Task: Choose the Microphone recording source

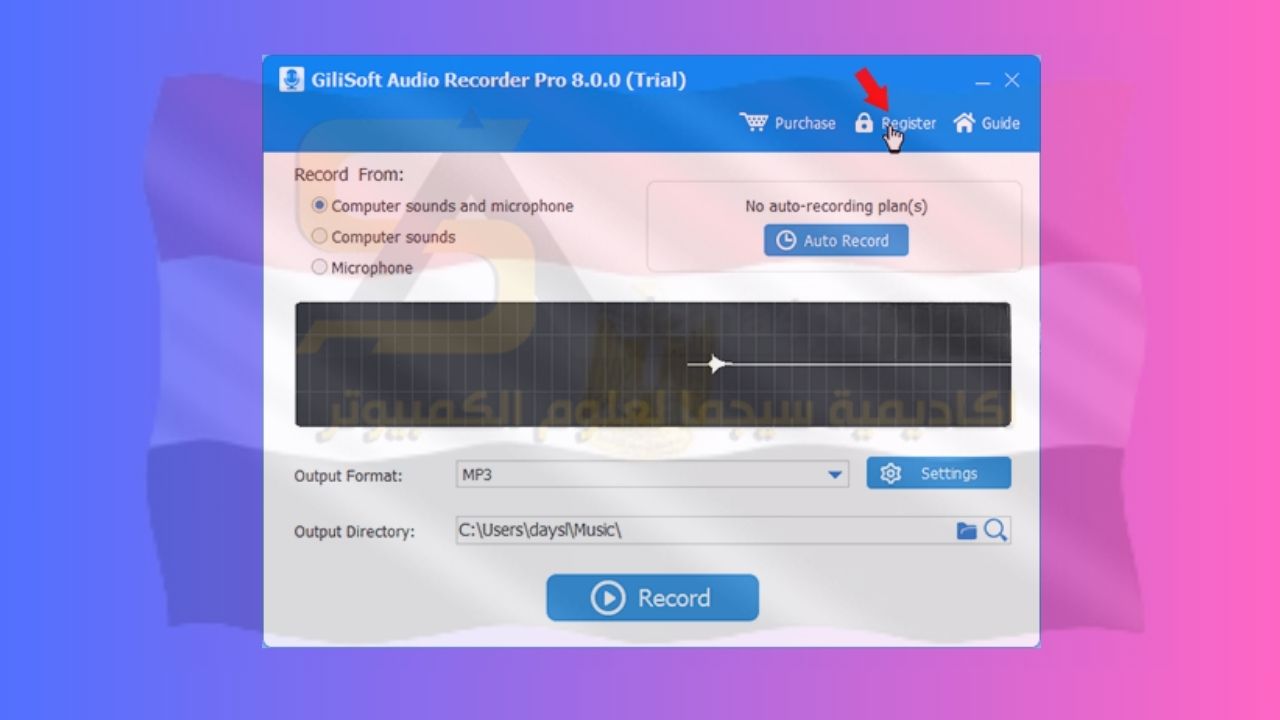Action: point(363,268)
